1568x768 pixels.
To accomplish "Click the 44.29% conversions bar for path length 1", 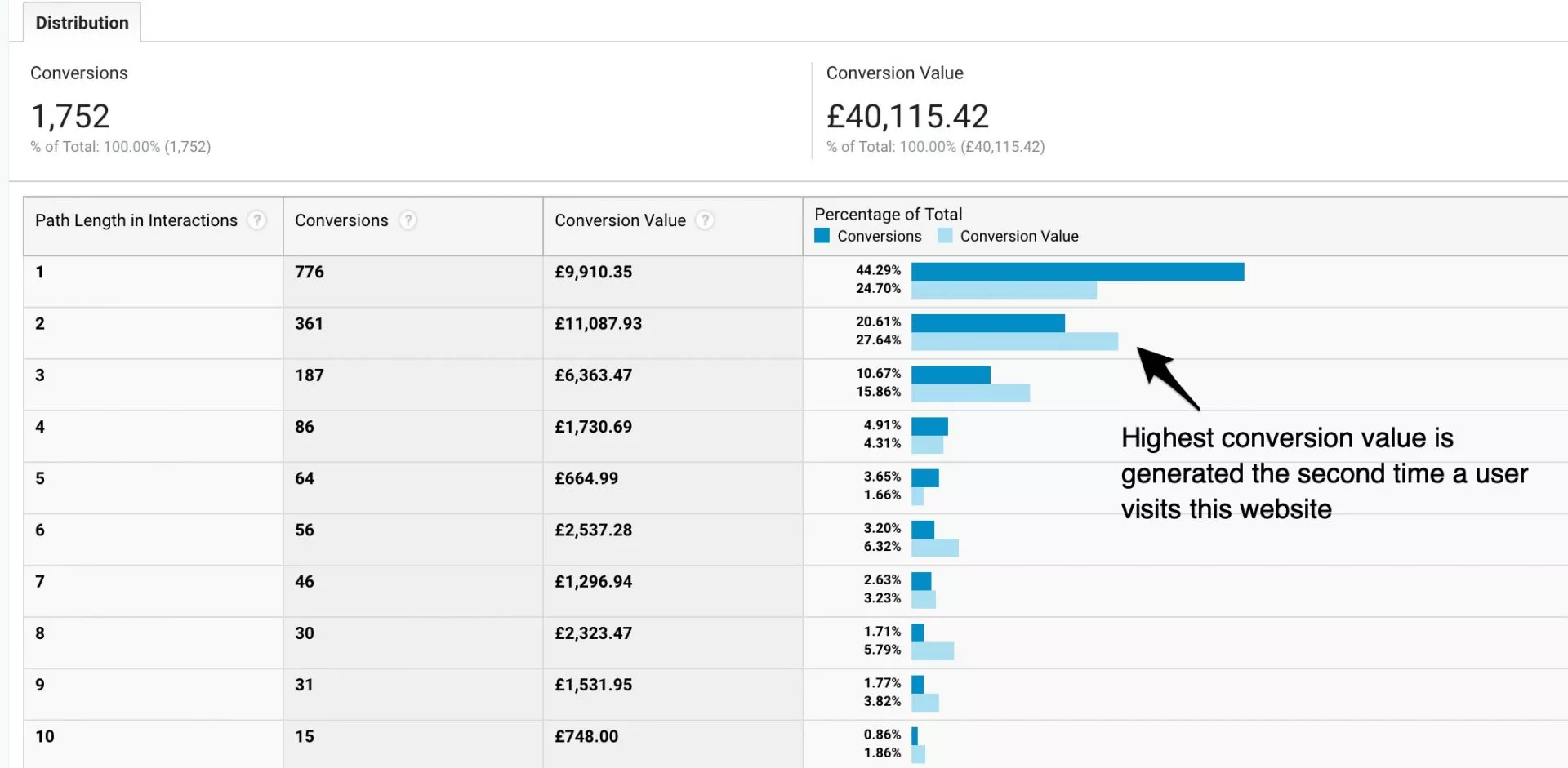I will (x=1077, y=272).
